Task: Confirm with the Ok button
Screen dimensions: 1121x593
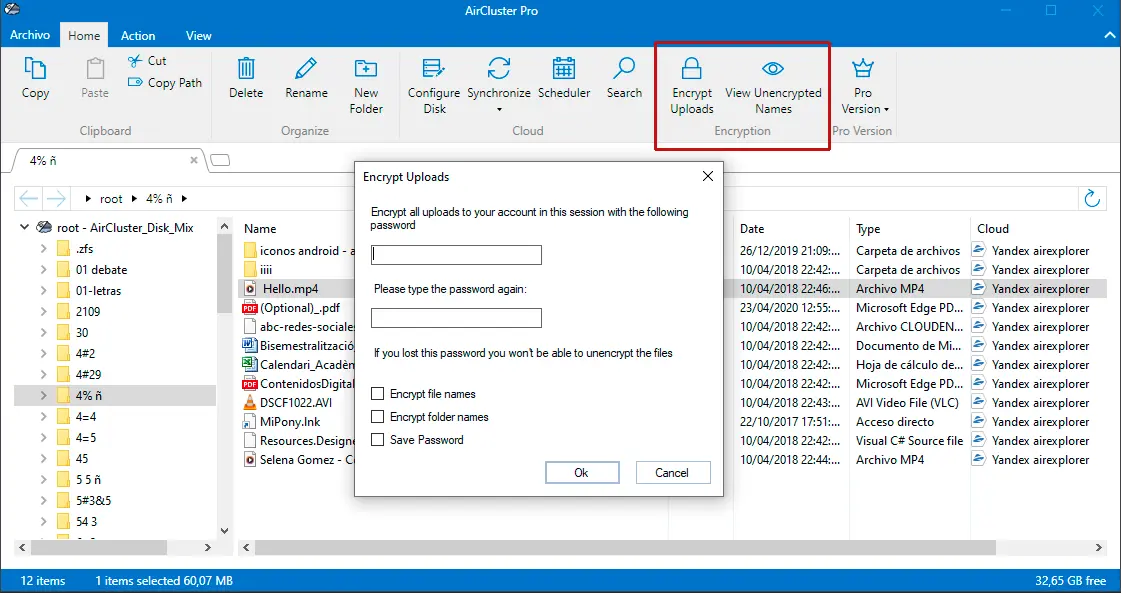Action: (x=581, y=473)
